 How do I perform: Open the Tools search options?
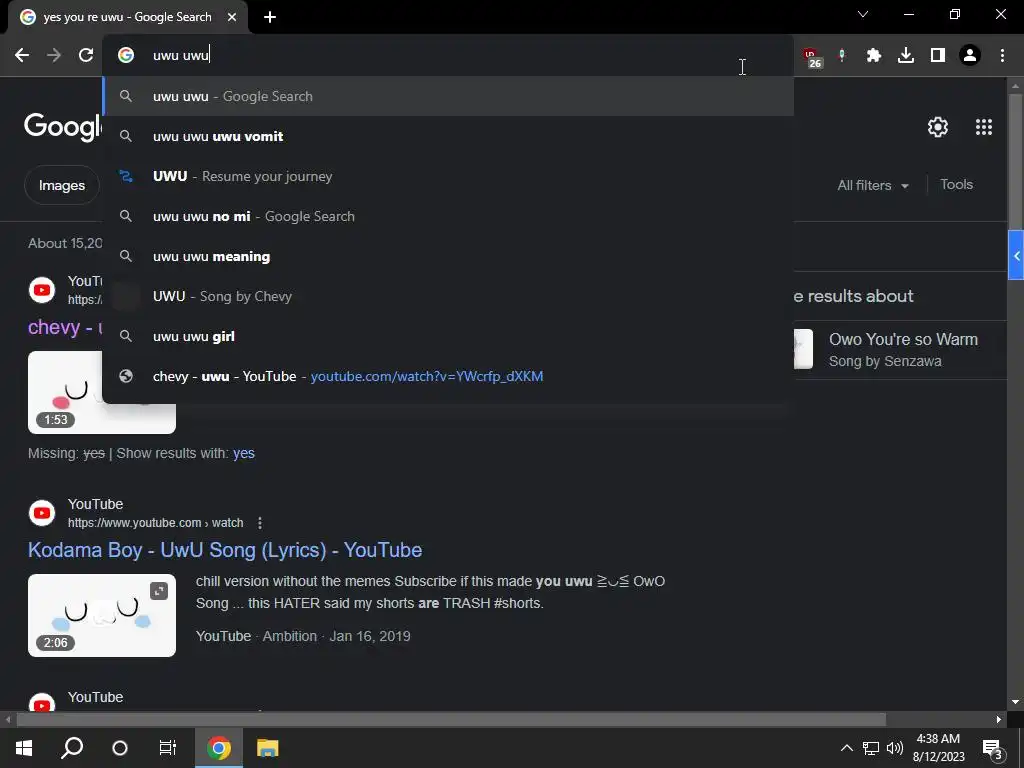[956, 185]
